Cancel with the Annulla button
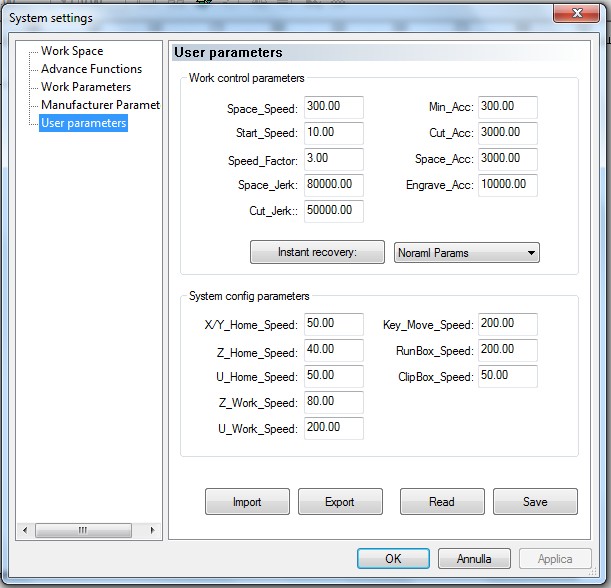The height and width of the screenshot is (588, 611). pos(474,559)
